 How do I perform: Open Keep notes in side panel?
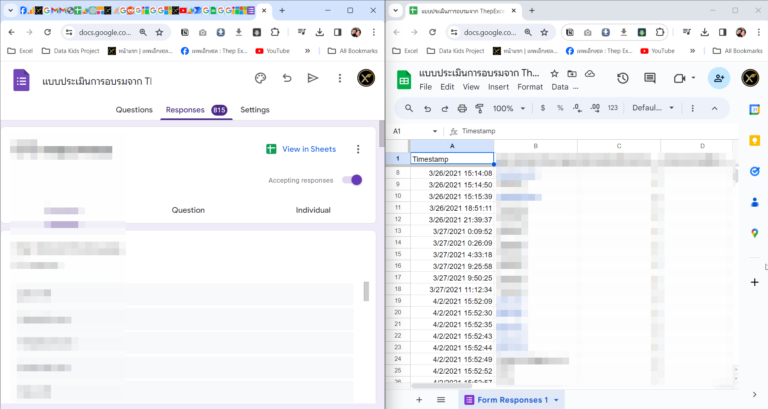click(755, 141)
